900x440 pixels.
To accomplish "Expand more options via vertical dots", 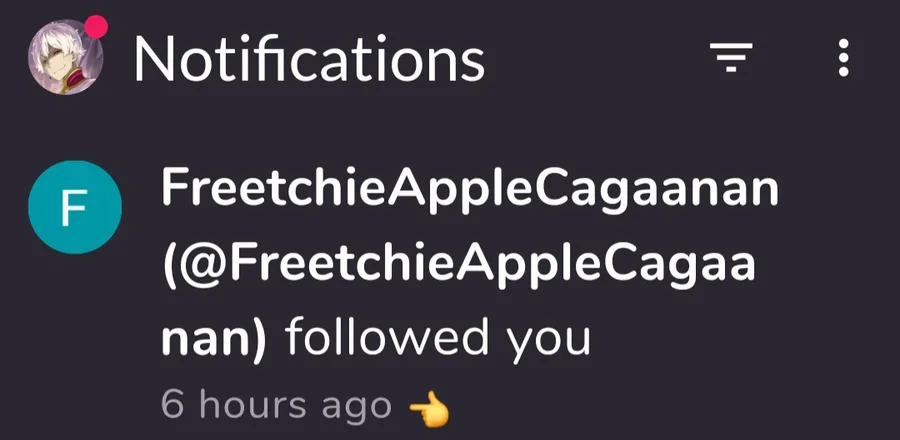I will pyautogui.click(x=843, y=57).
